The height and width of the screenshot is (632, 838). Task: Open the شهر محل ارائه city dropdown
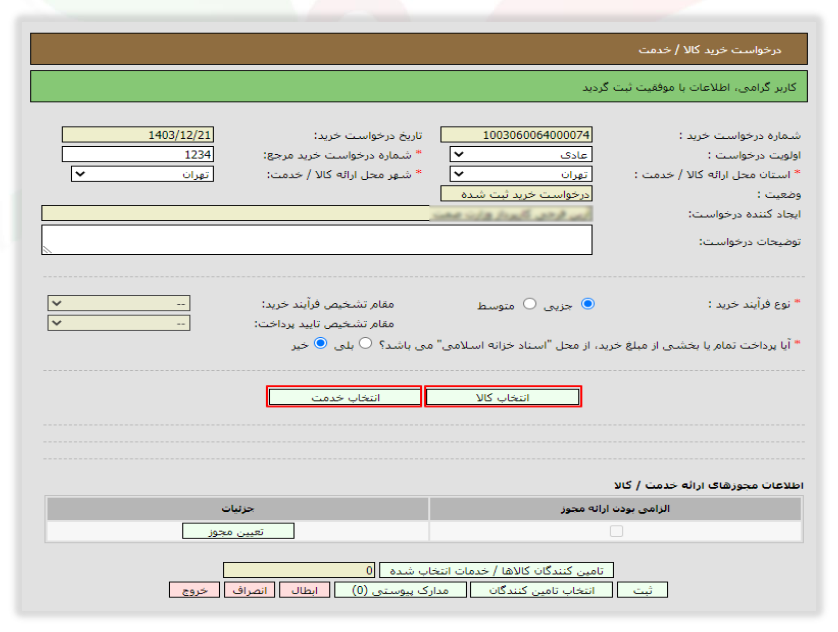142,174
